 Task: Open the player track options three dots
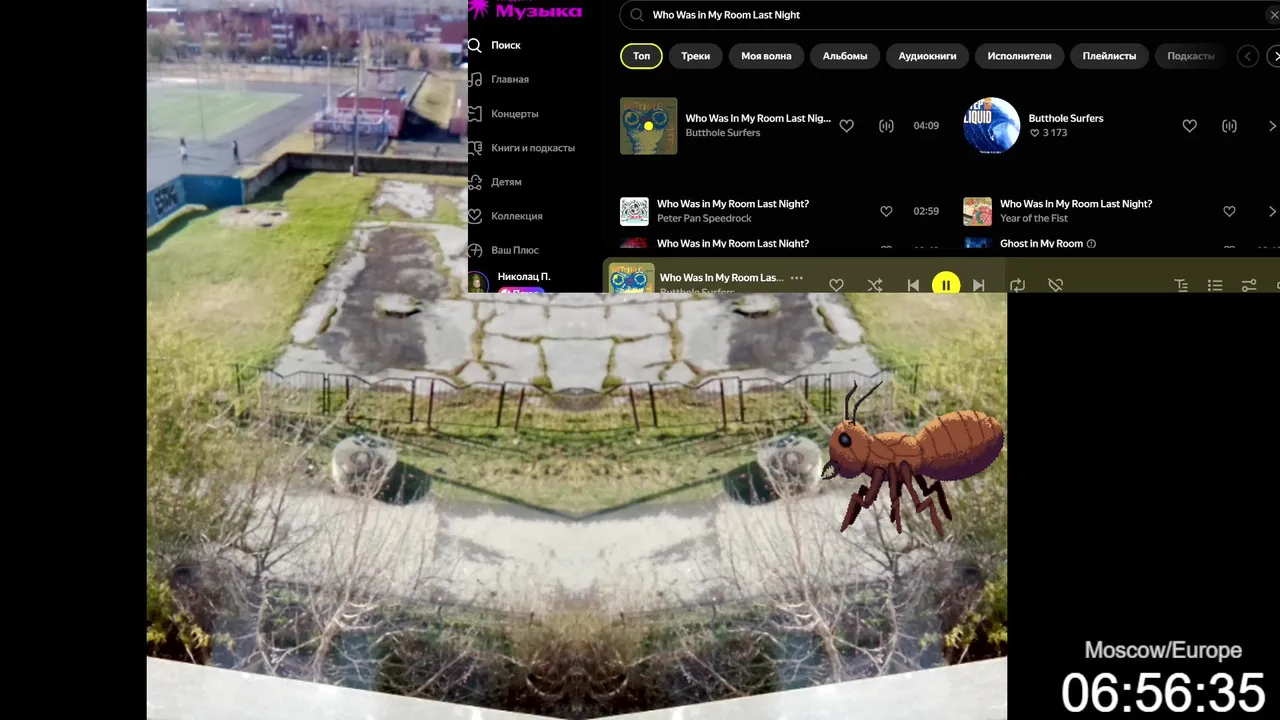796,278
